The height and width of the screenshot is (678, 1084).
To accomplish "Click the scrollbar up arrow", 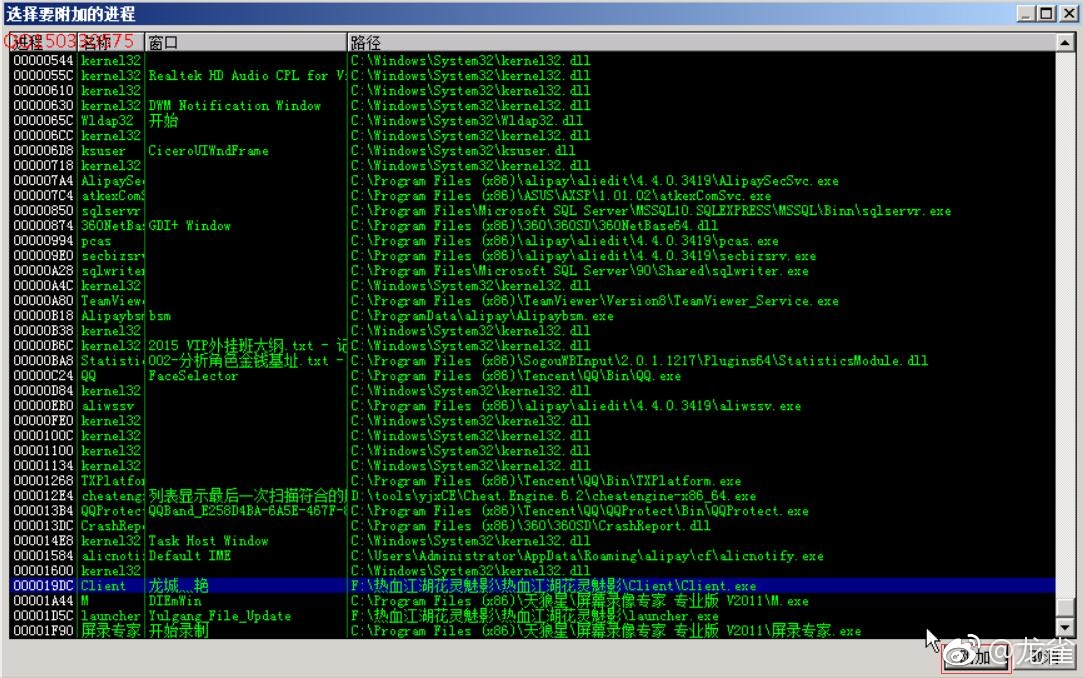I will pyautogui.click(x=1065, y=42).
